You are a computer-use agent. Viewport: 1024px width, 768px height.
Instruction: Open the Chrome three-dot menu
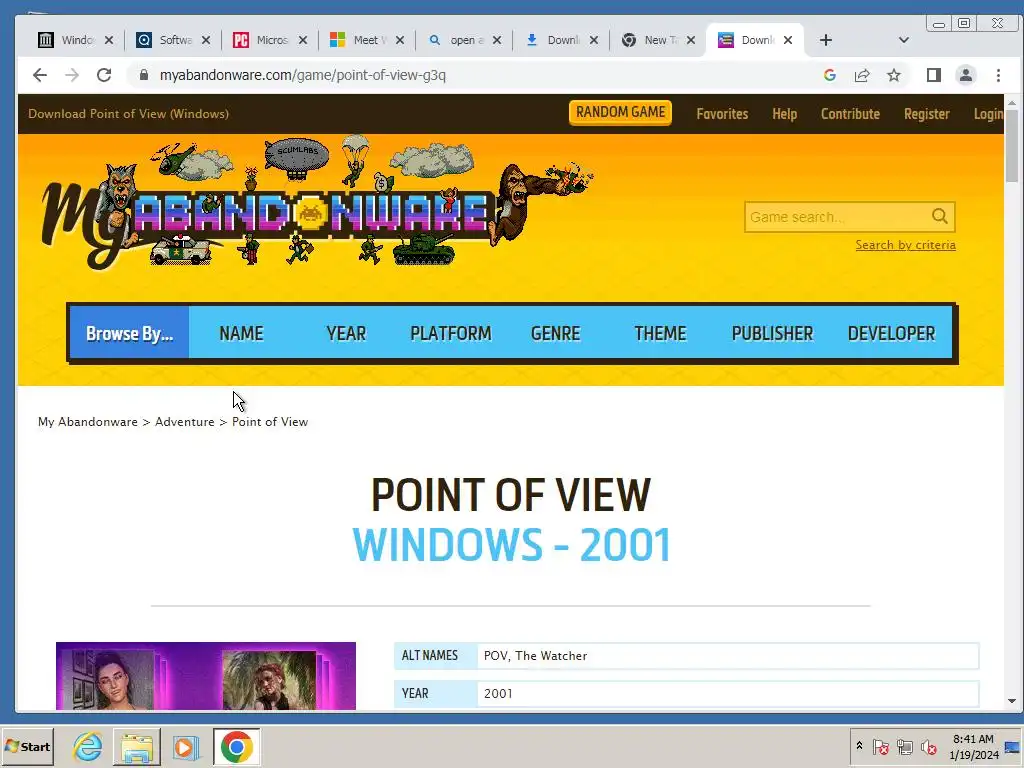point(999,75)
